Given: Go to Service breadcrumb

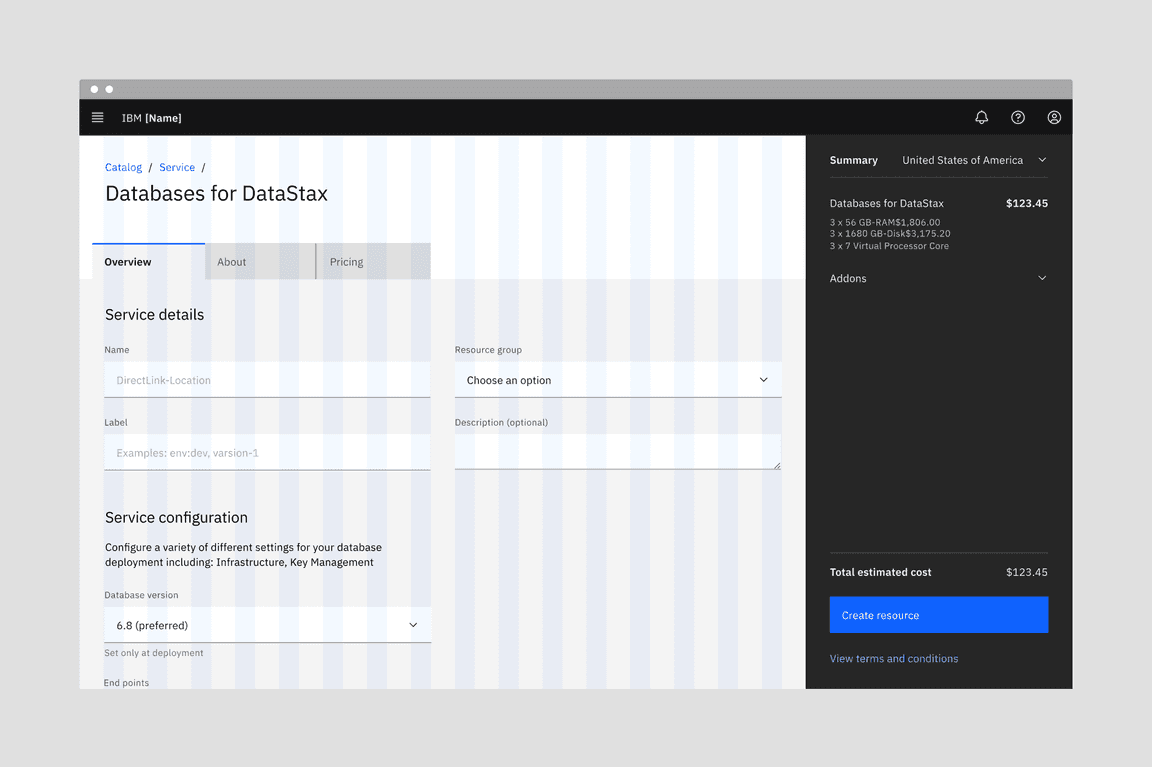Looking at the screenshot, I should 177,168.
